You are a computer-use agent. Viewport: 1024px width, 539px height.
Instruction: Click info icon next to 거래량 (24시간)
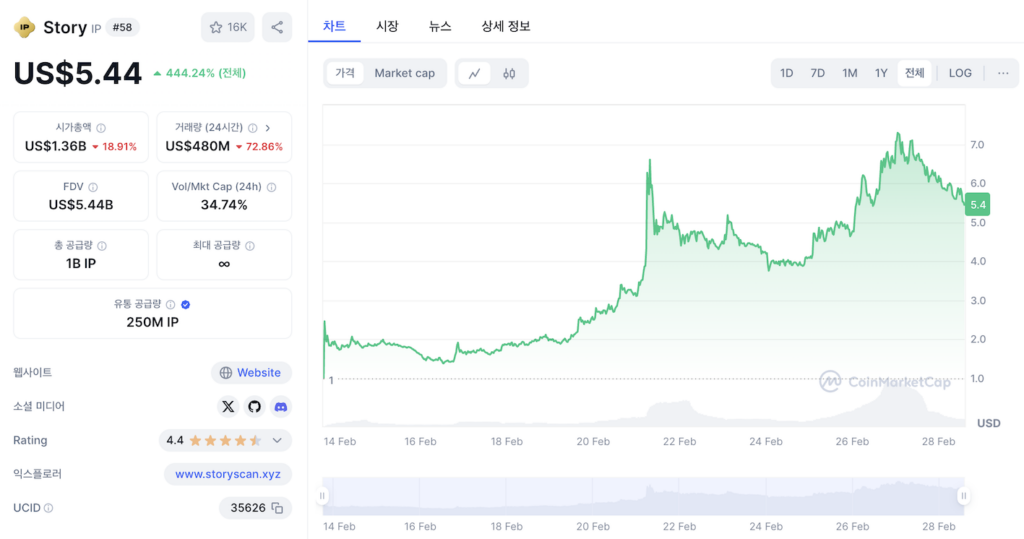tap(253, 128)
